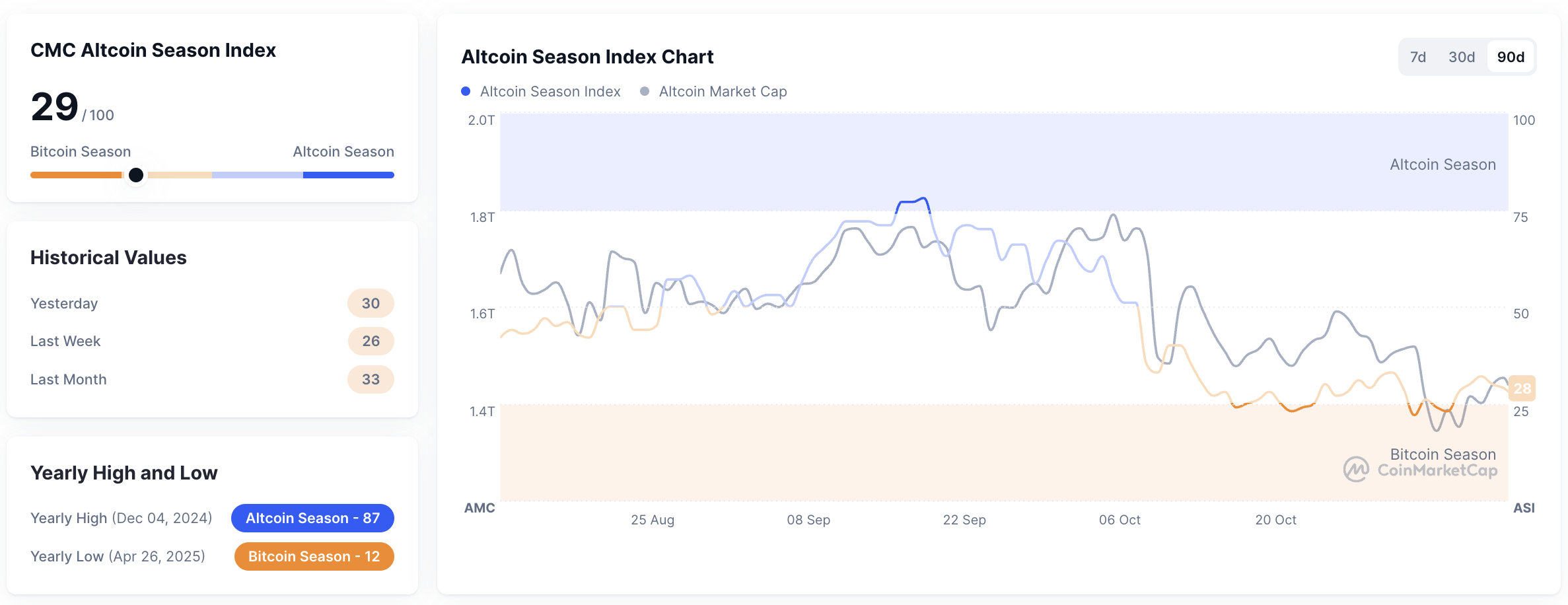Click the blue Altcoin Season Index legend dot

click(467, 91)
